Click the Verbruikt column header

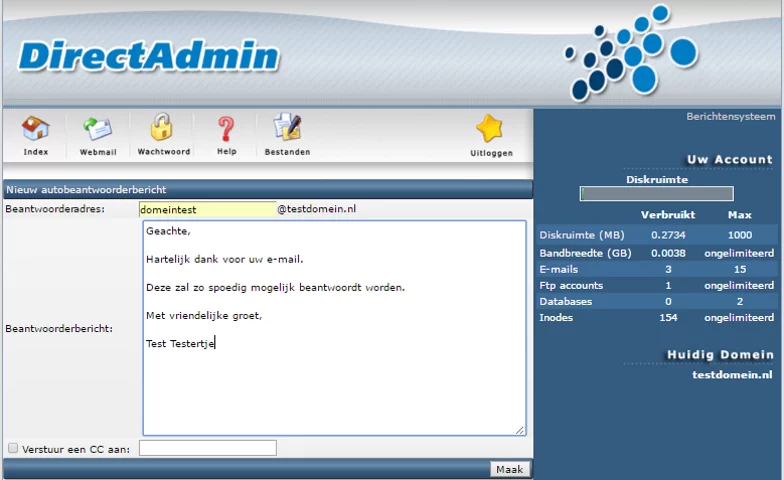tap(668, 215)
